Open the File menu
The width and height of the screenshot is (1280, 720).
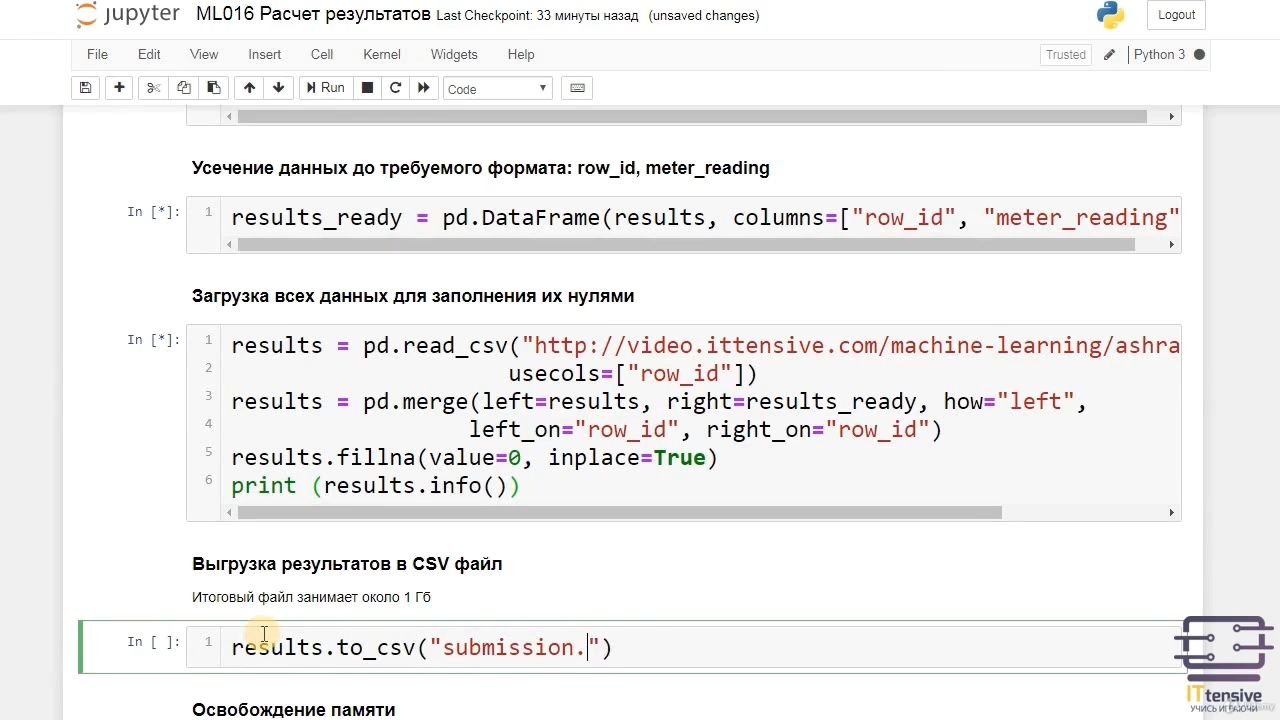click(x=97, y=54)
